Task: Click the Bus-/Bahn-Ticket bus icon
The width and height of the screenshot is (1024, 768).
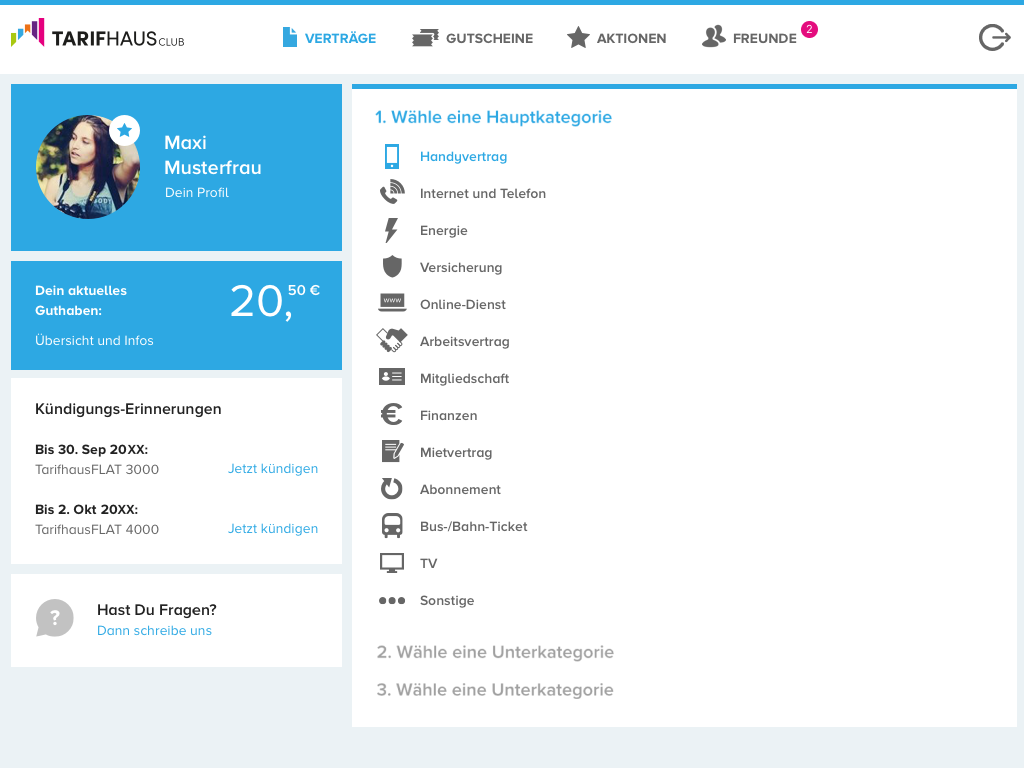Action: point(392,526)
